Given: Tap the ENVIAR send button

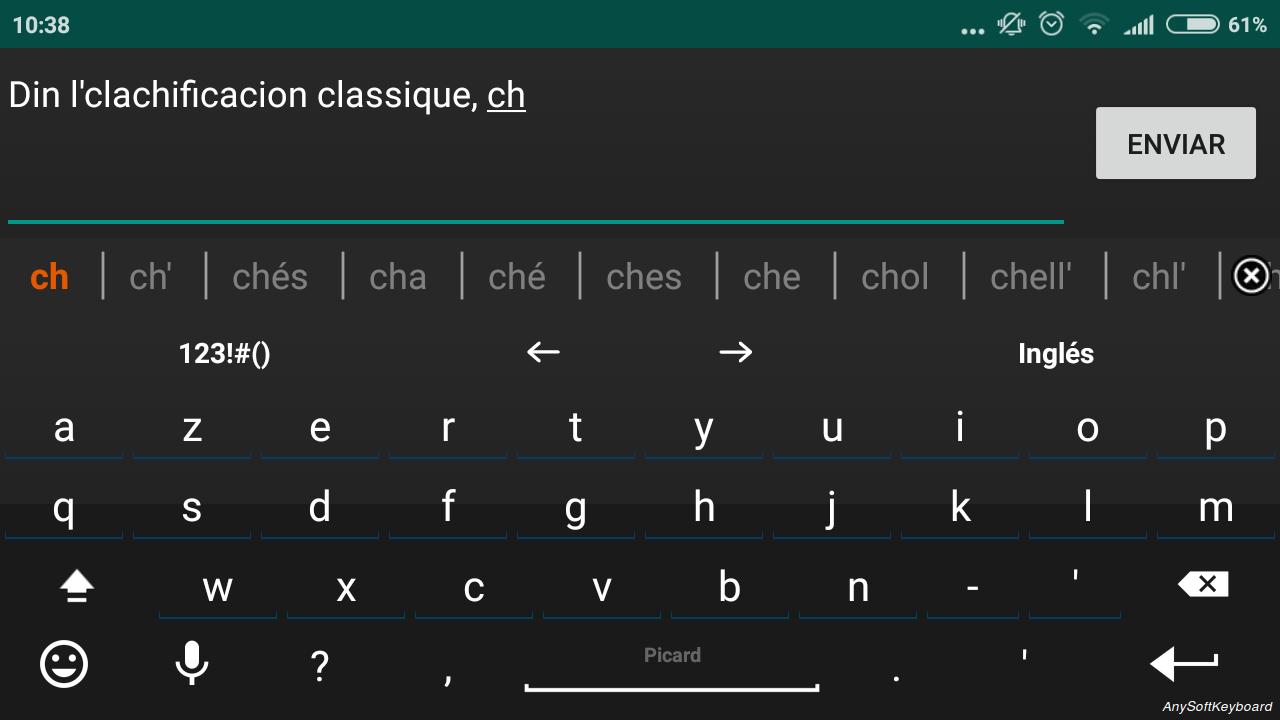Looking at the screenshot, I should click(1176, 143).
